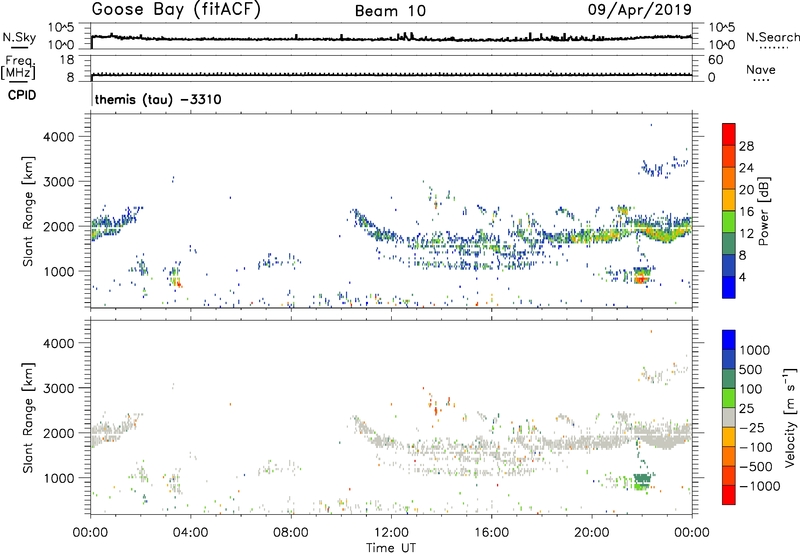800x554 pixels.
Task: Click the green velocity patch near 22:00
Action: [x=642, y=480]
